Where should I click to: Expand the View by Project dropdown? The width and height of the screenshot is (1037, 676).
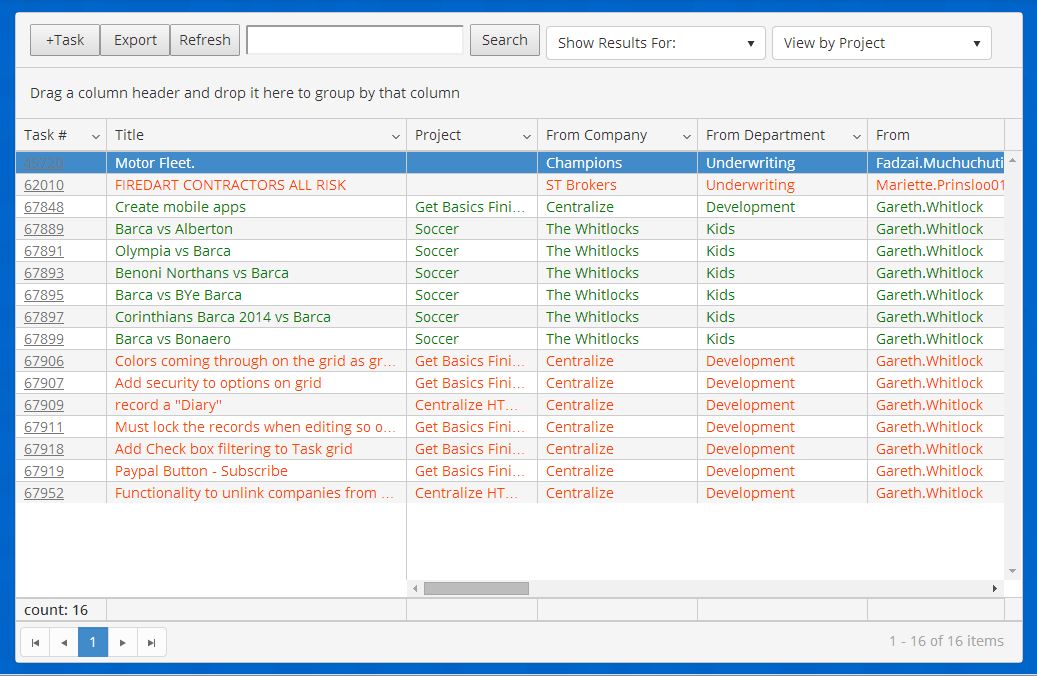tap(882, 43)
